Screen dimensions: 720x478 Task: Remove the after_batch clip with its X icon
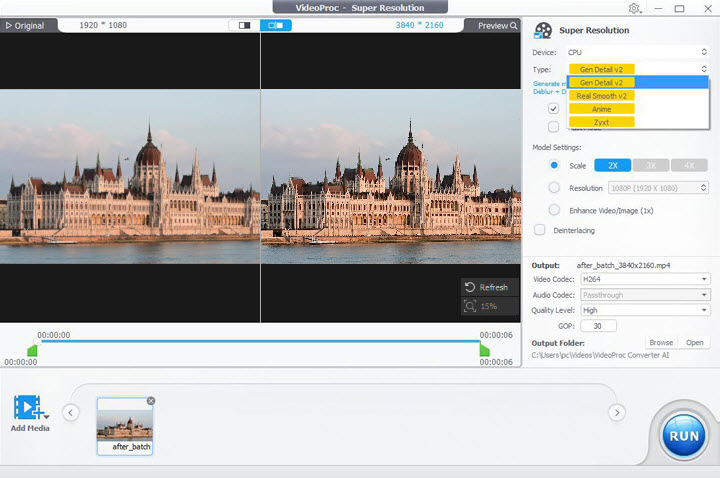point(151,401)
